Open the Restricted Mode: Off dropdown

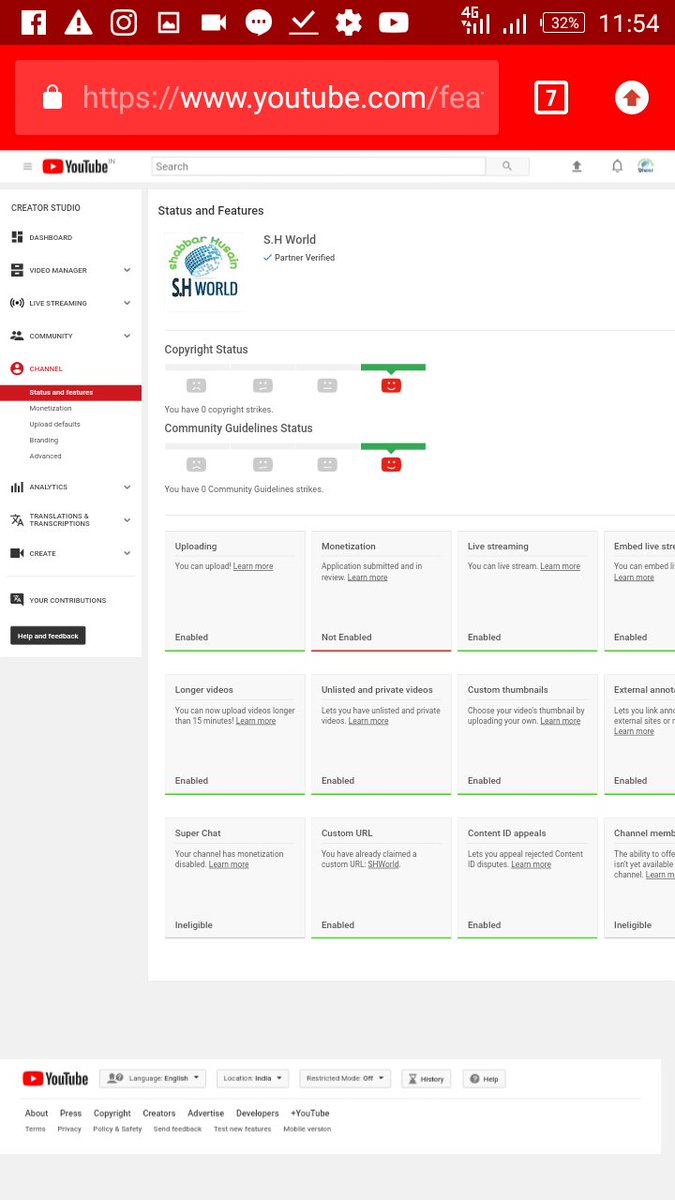tap(345, 1079)
